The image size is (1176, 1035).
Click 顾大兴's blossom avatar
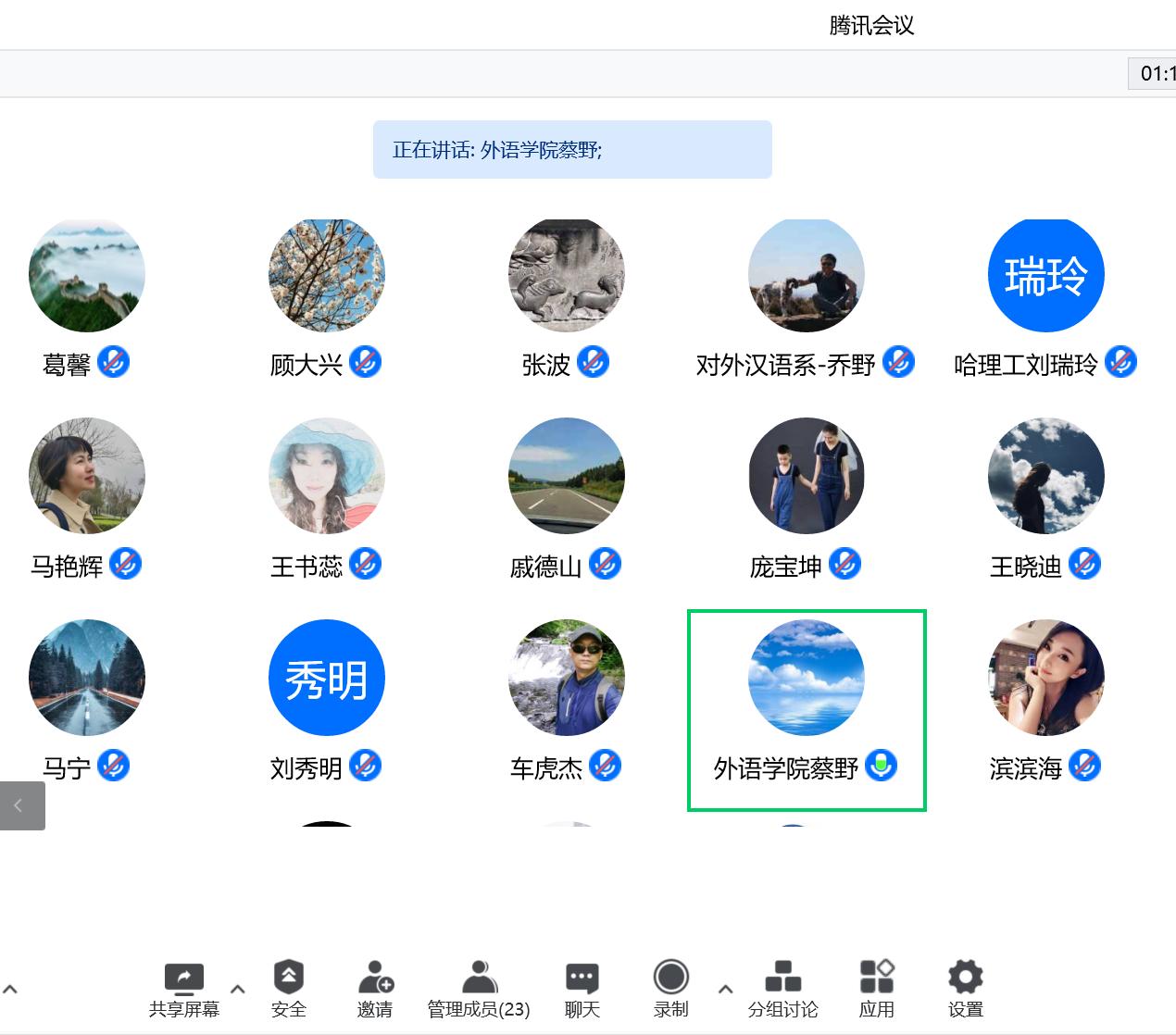[x=326, y=275]
